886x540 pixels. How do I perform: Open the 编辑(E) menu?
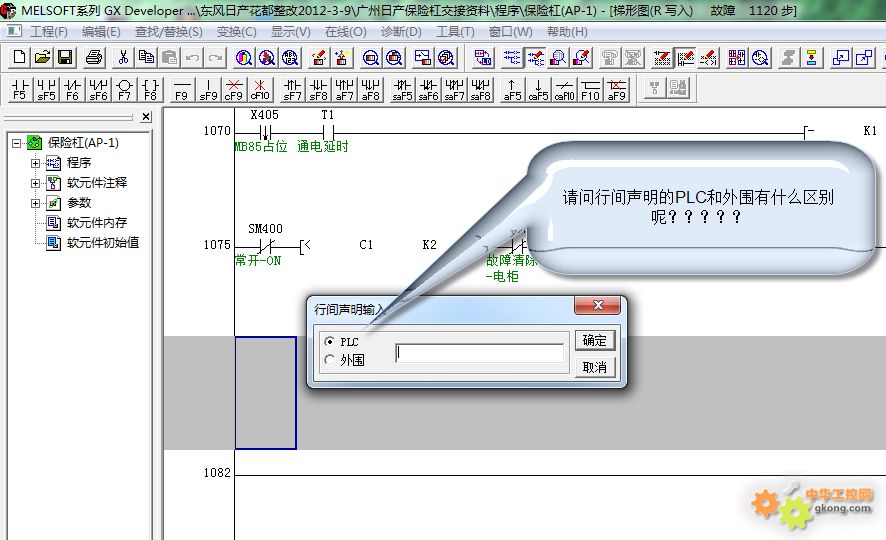[101, 32]
